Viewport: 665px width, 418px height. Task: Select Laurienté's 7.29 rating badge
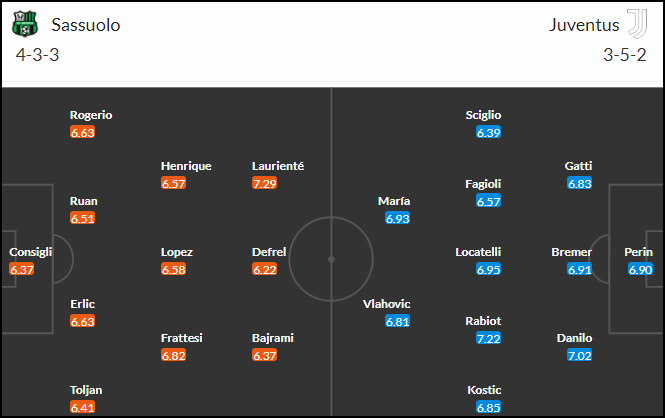click(x=264, y=184)
